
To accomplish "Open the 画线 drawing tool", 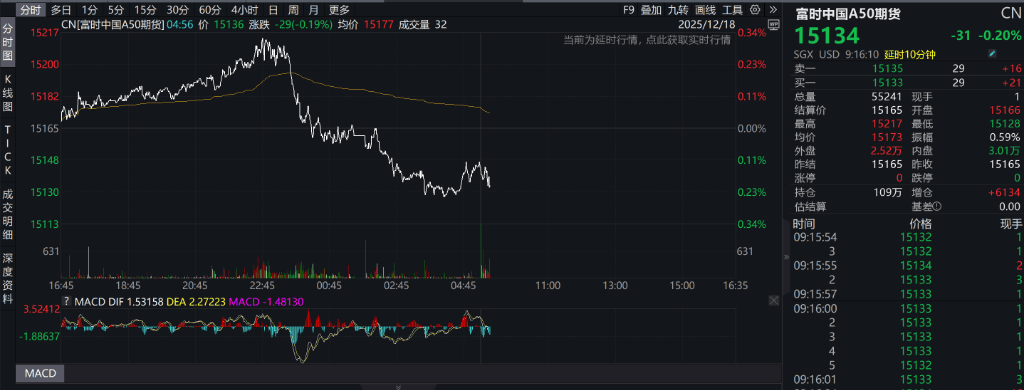I will click(706, 10).
